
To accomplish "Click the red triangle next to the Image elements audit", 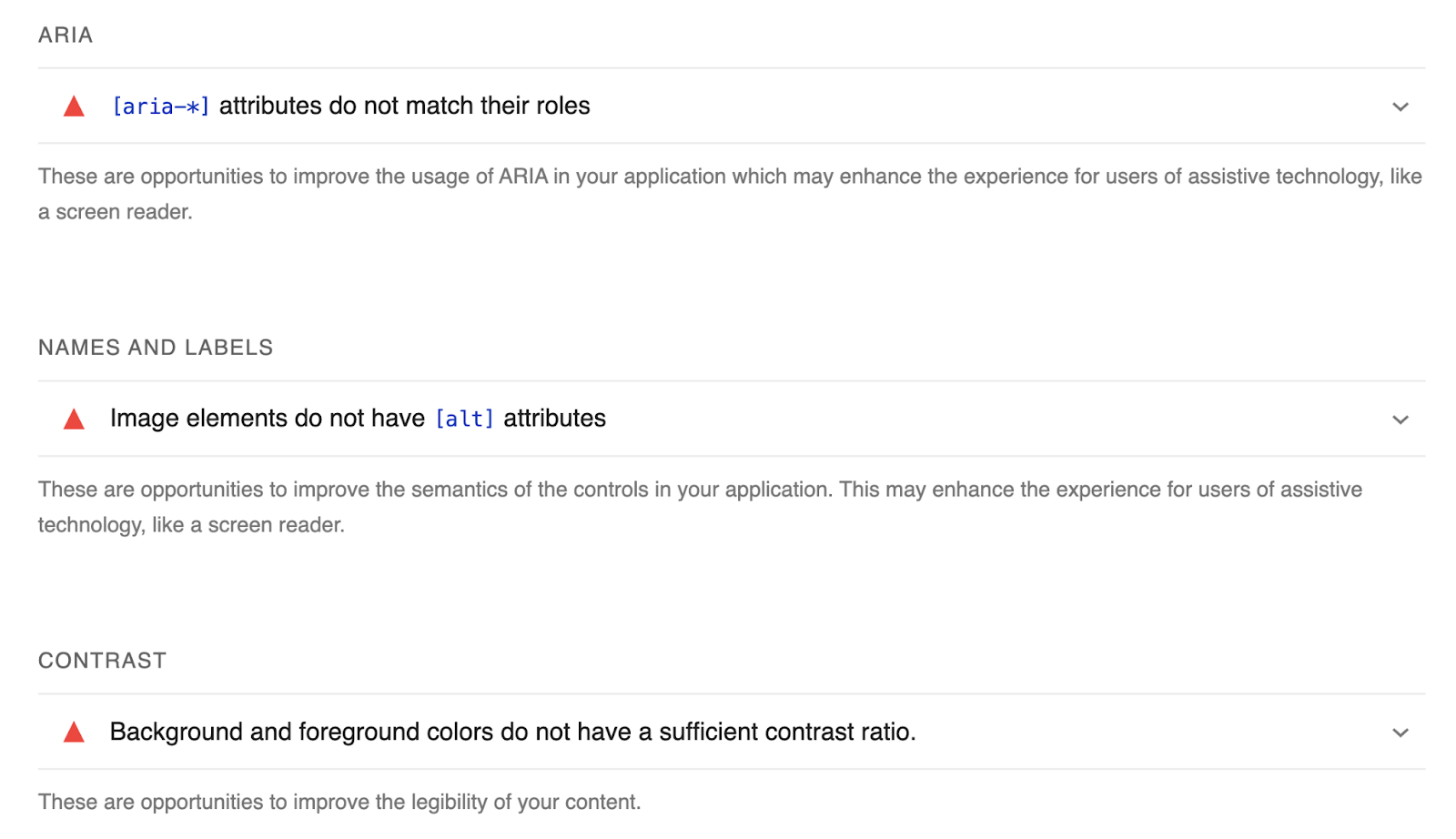I will pos(74,419).
